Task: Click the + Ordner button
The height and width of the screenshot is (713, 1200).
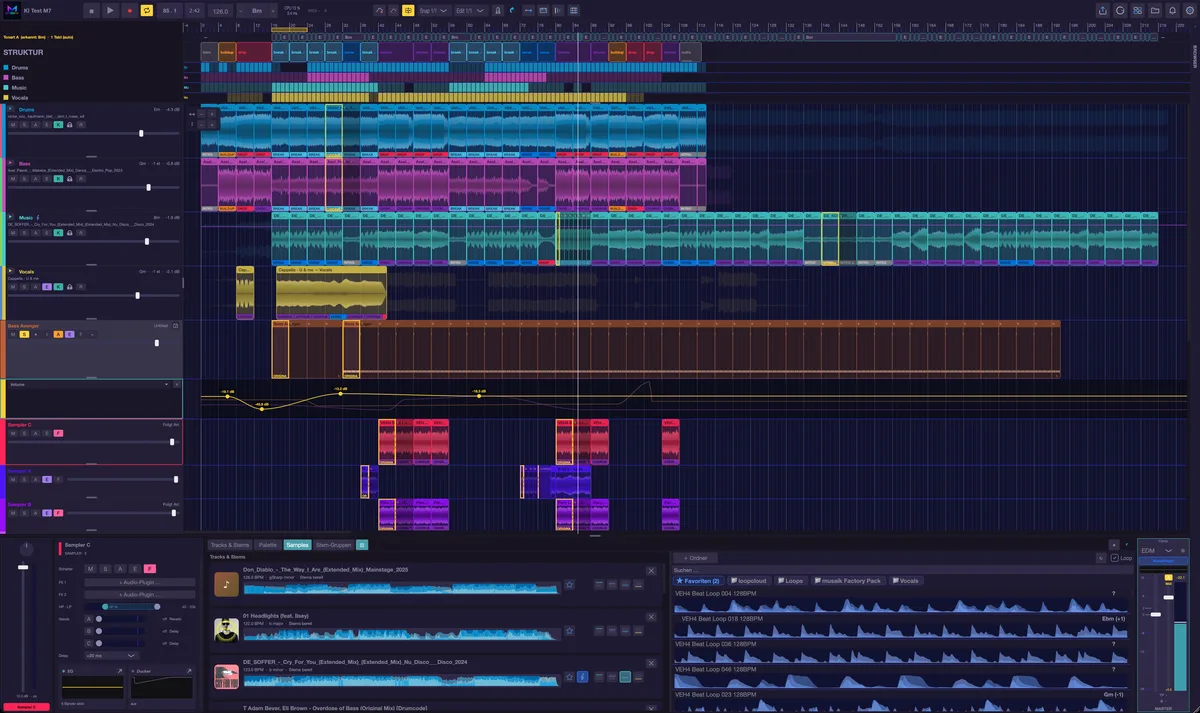Action: pos(694,558)
